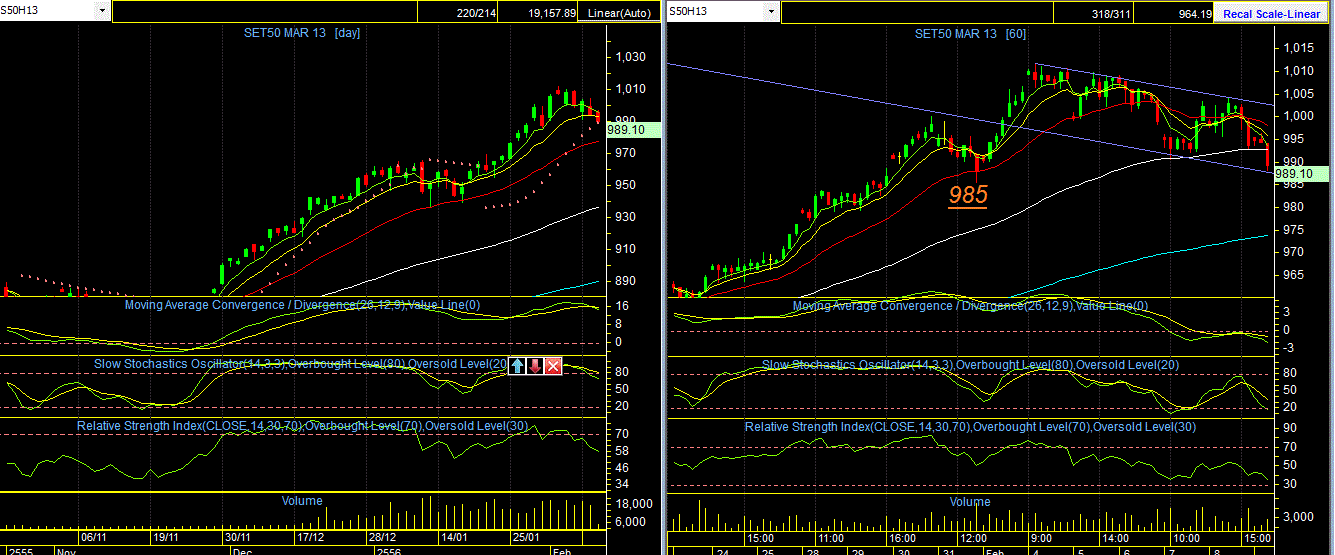Click the 30/11 date label on the daily time axis
Screen dimensions: 1335x555
point(237,537)
